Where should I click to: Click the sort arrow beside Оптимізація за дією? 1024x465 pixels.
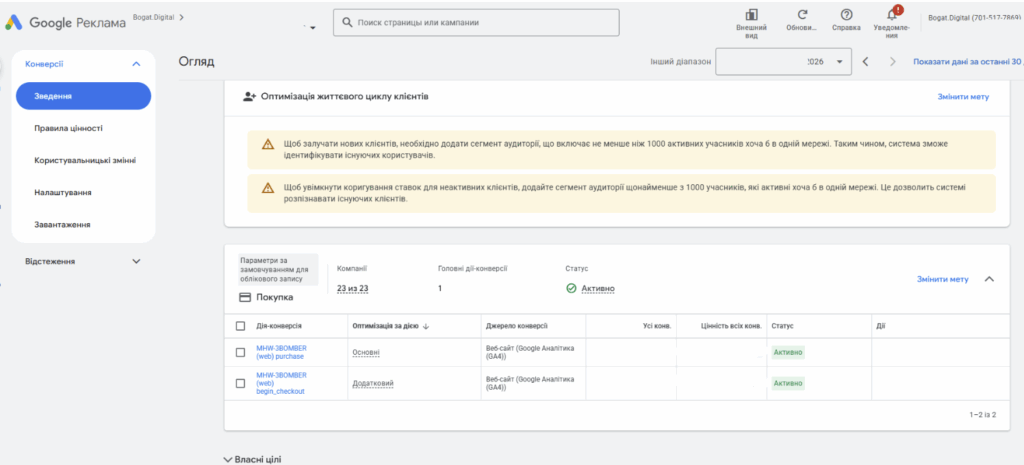(426, 326)
